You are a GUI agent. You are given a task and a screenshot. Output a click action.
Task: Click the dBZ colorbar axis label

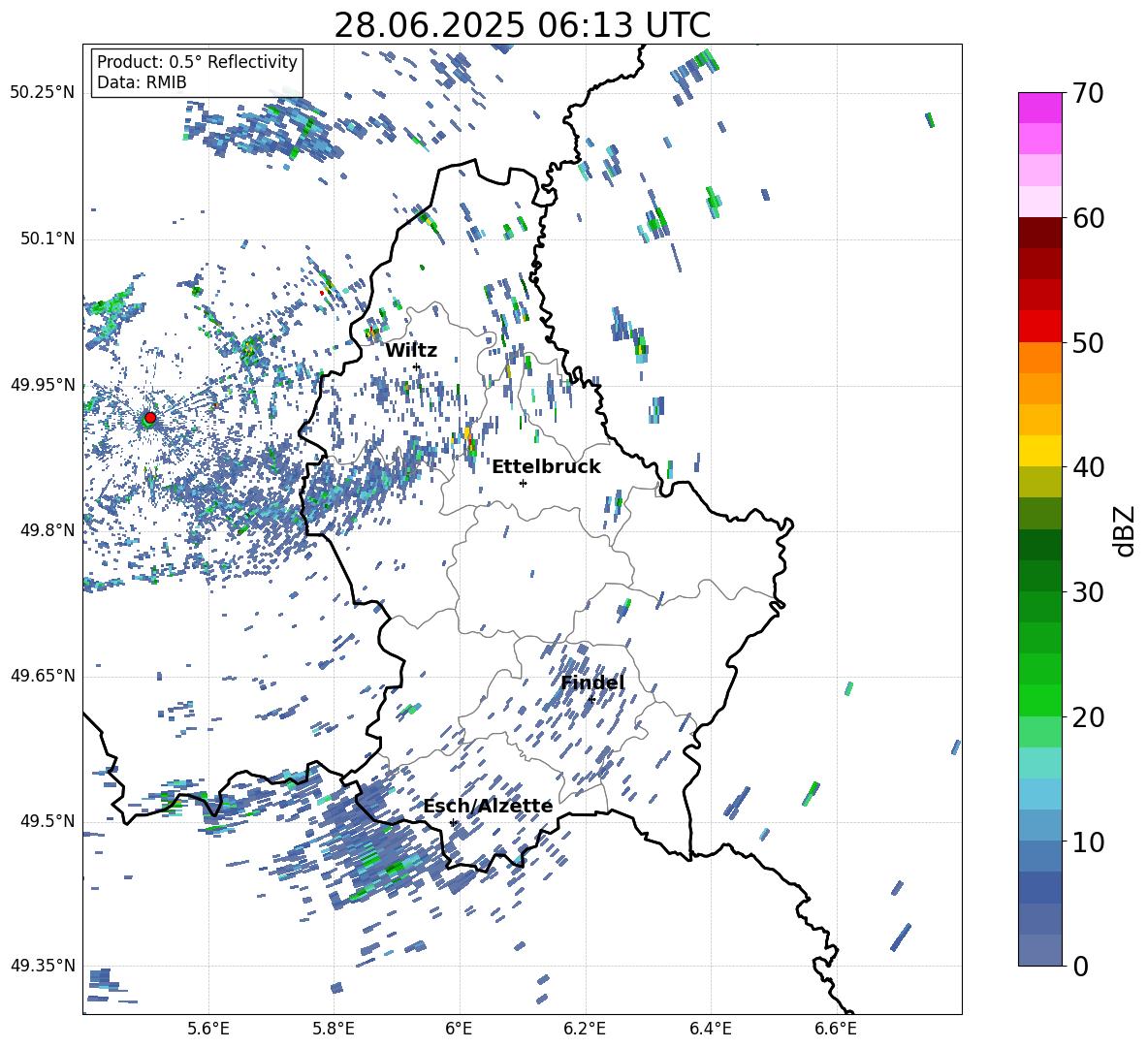point(1126,531)
